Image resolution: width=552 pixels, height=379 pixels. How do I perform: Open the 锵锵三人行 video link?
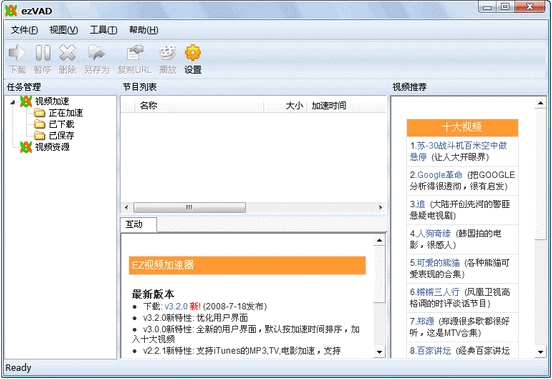(x=438, y=292)
